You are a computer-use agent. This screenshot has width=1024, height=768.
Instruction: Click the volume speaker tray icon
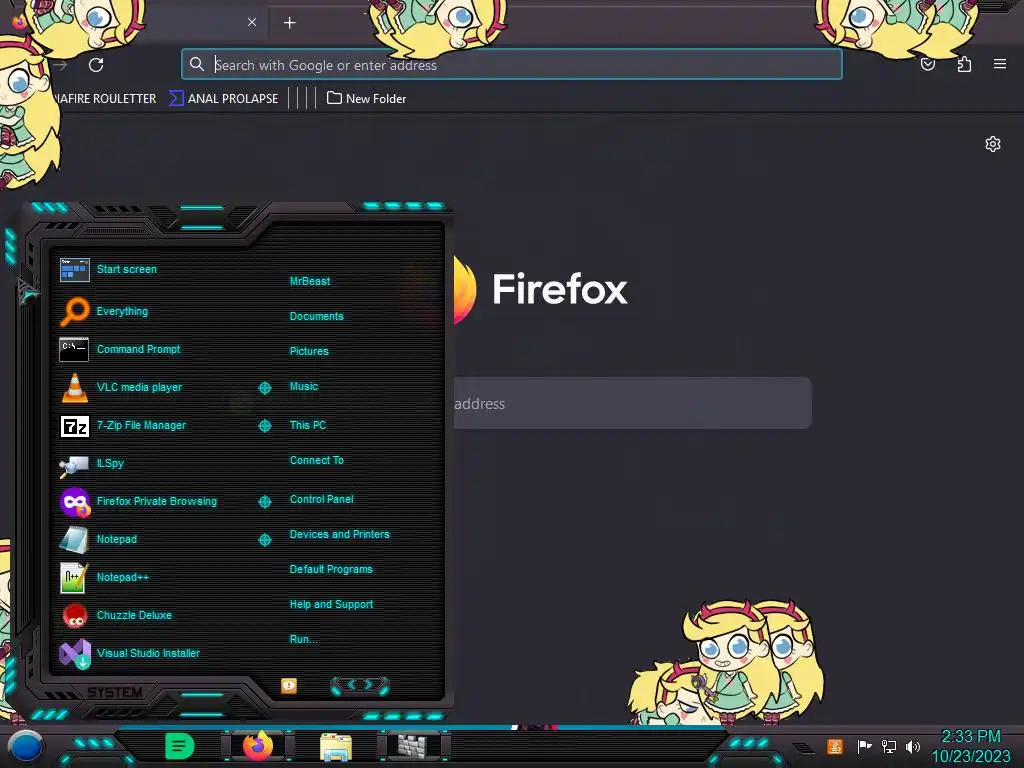click(x=913, y=746)
